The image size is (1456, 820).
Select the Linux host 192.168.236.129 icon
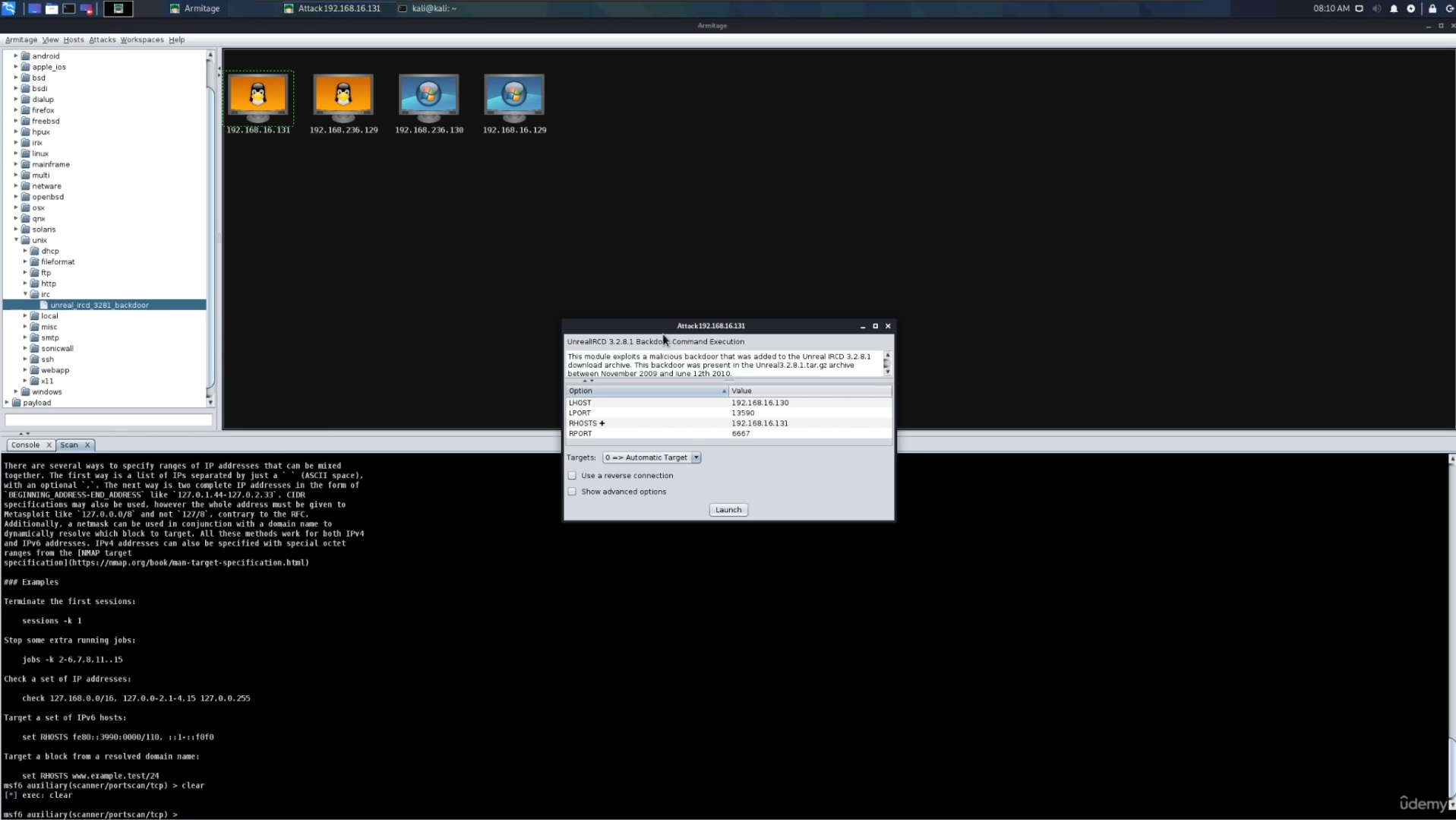pos(343,97)
